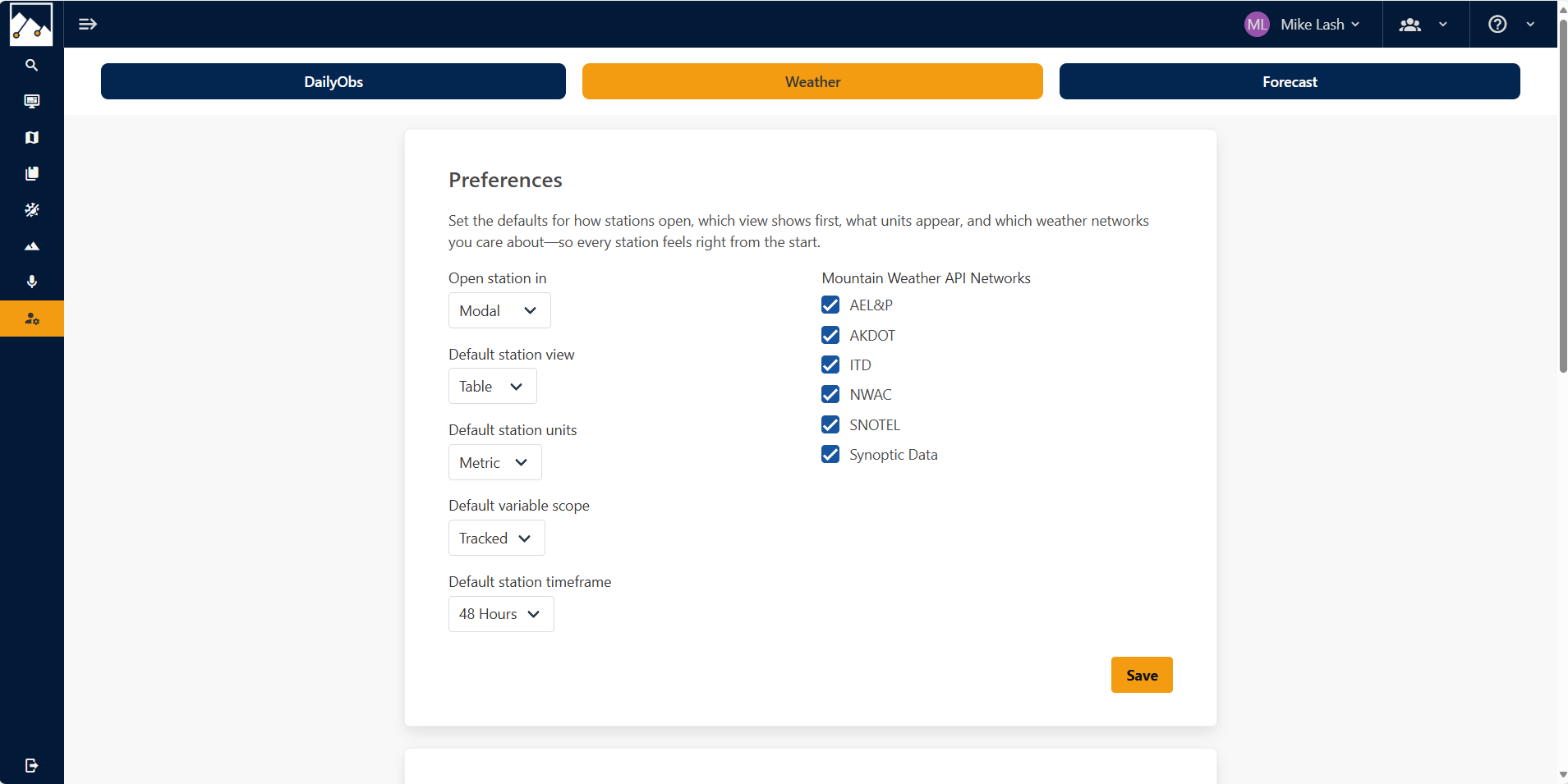Click the logout icon at the sidebar bottom

[31, 765]
